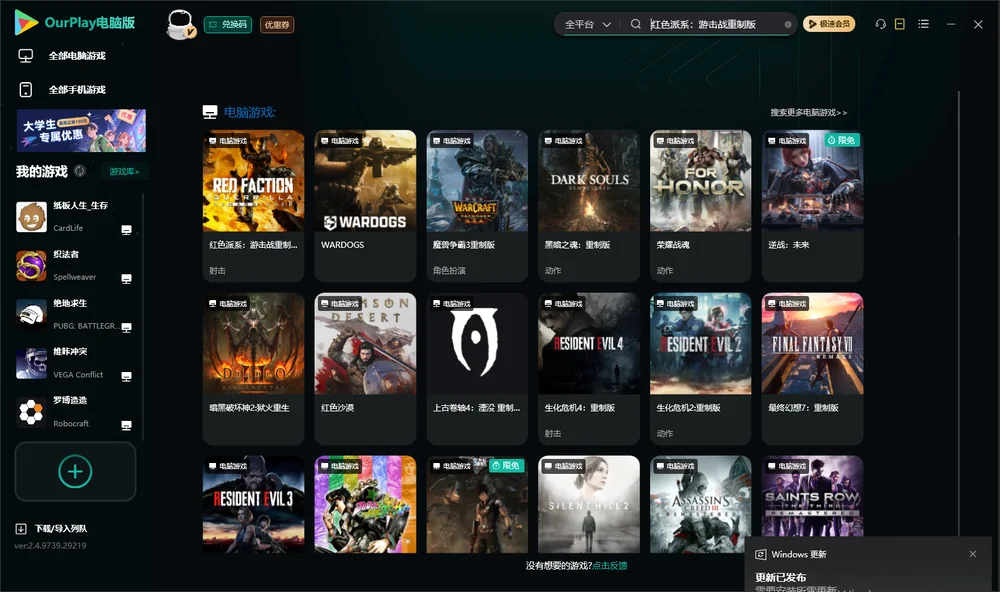Open 逆战：未来 game card
This screenshot has height=592, width=1000.
pyautogui.click(x=812, y=205)
